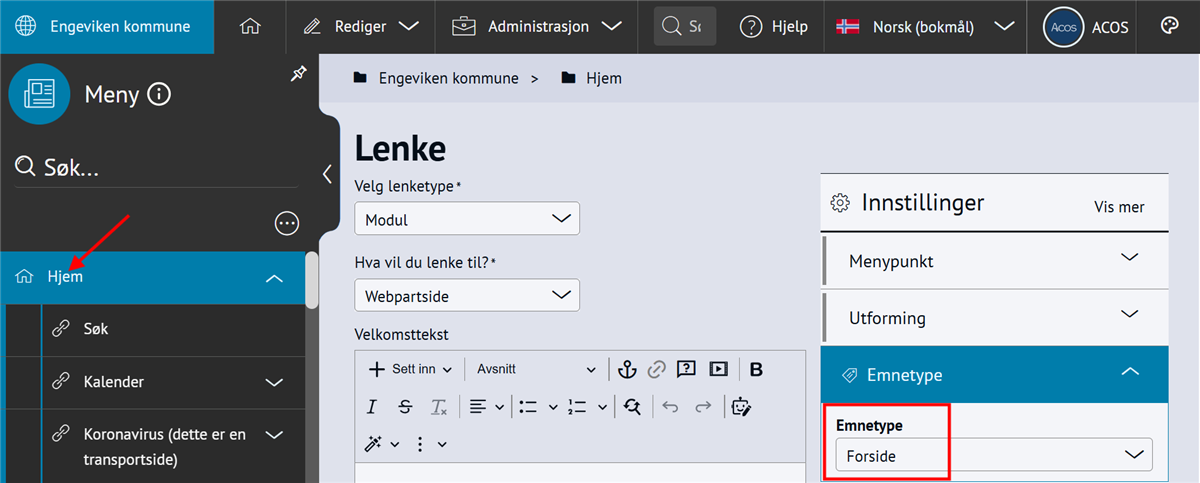This screenshot has width=1200, height=483.
Task: Open the Emnetype dropdown showing Forside
Action: [993, 455]
